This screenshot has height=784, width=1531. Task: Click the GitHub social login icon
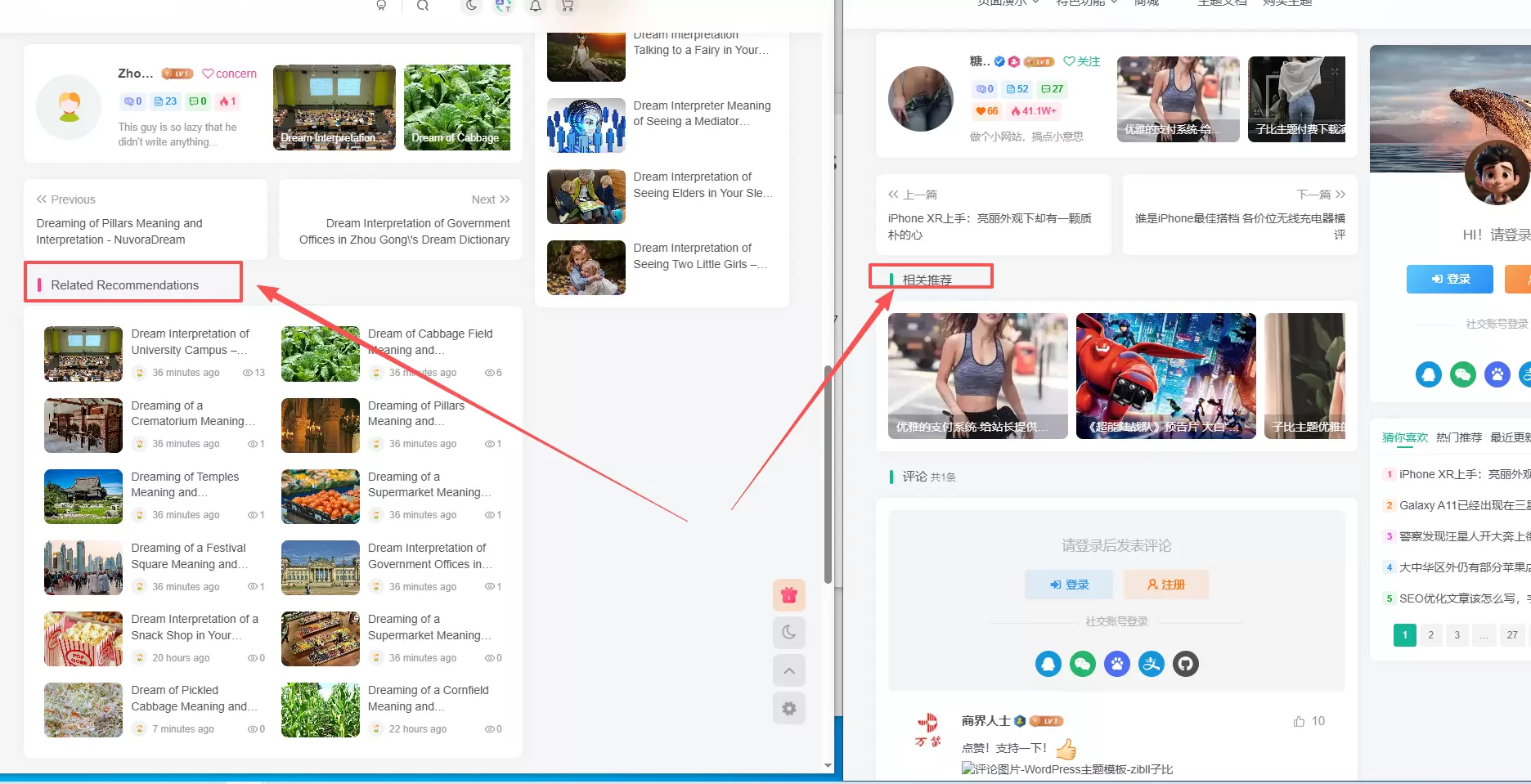point(1186,664)
